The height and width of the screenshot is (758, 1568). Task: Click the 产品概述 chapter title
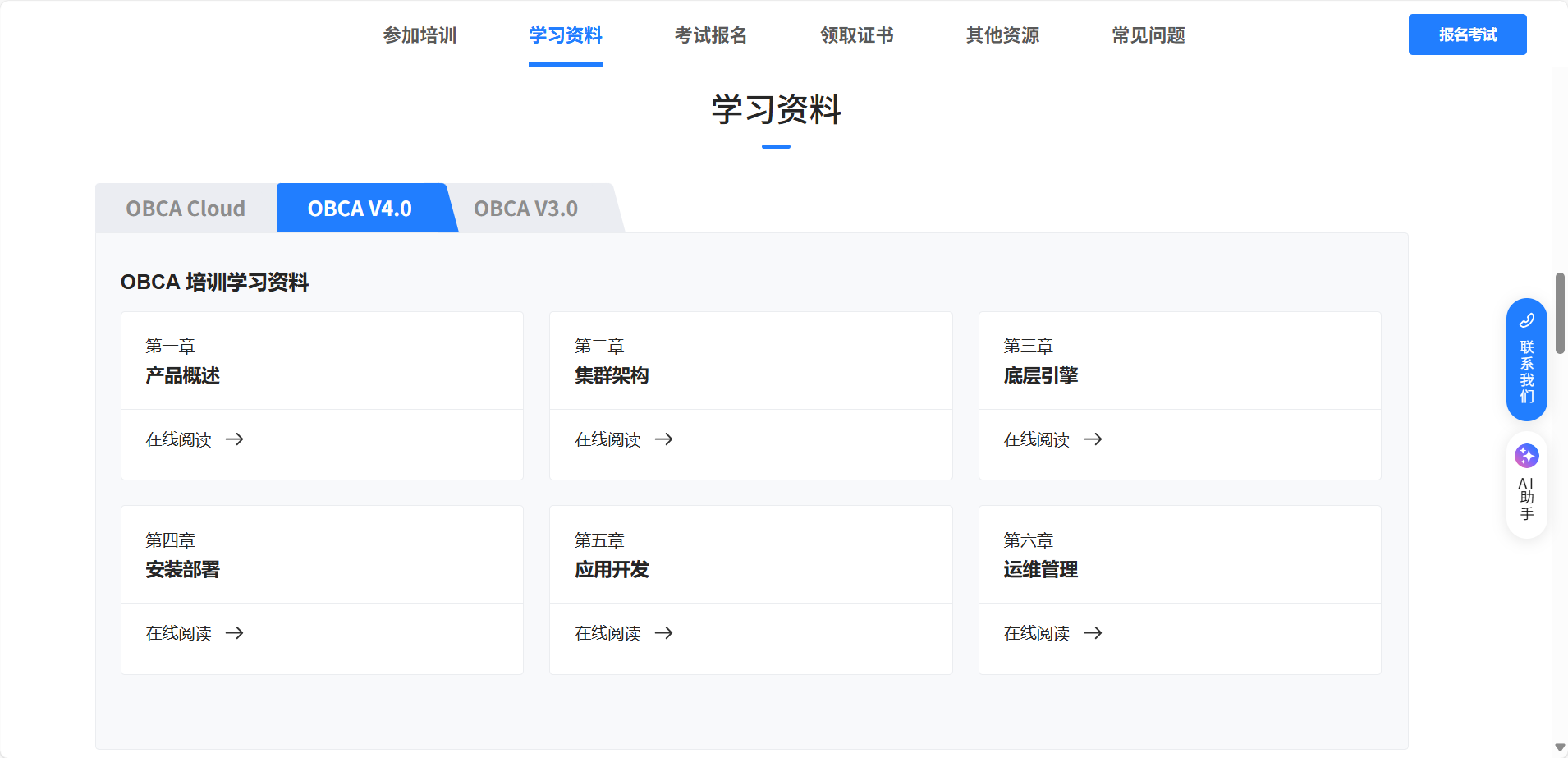(x=183, y=376)
